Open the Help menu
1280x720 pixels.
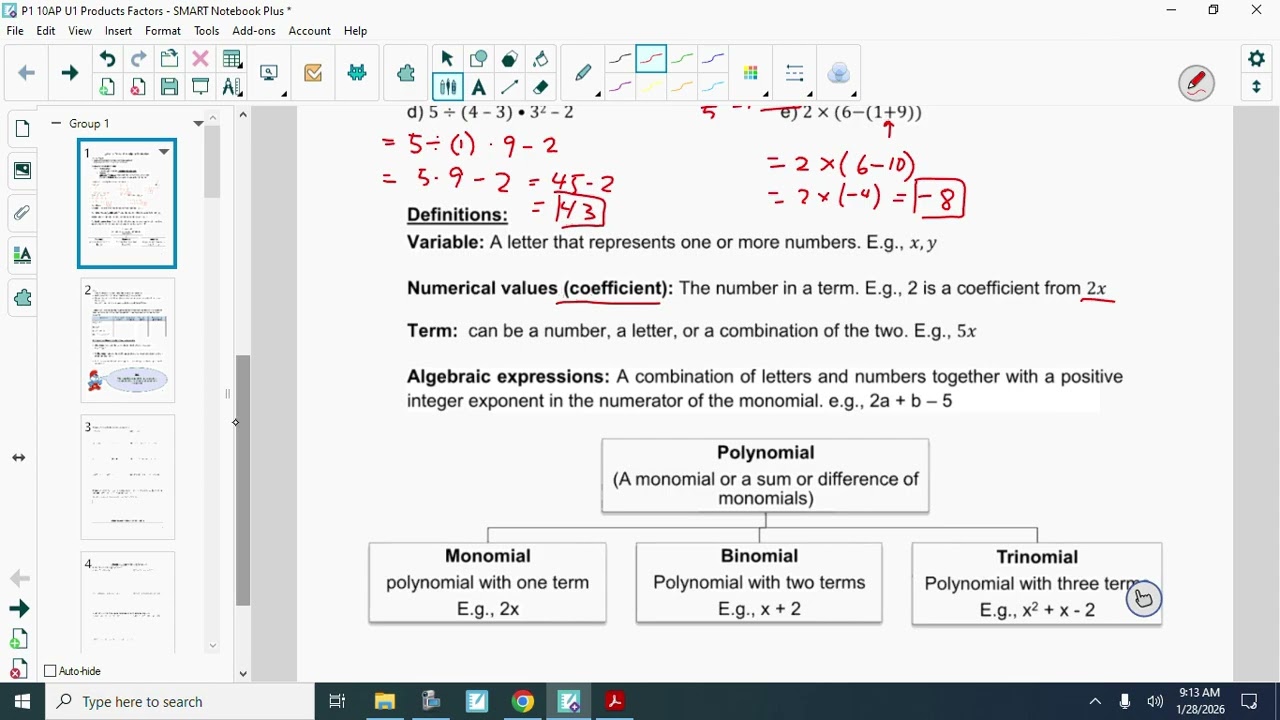click(355, 31)
